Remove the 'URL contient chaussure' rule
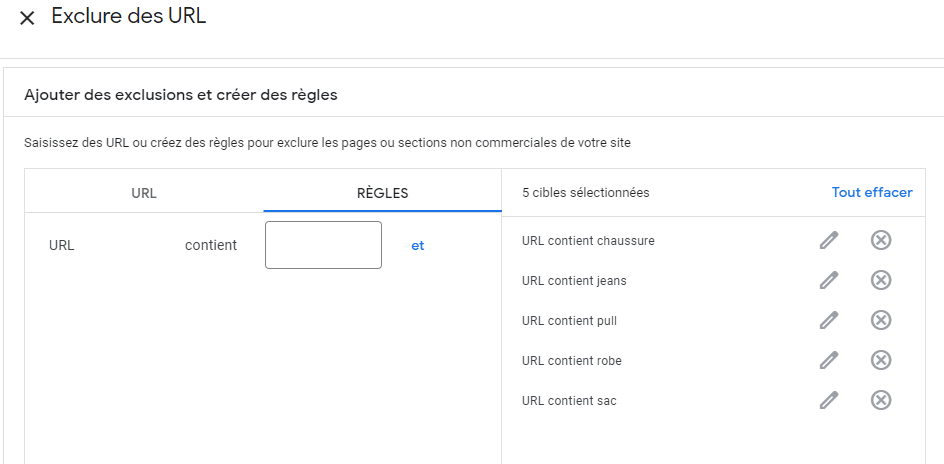The height and width of the screenshot is (464, 944). (881, 240)
